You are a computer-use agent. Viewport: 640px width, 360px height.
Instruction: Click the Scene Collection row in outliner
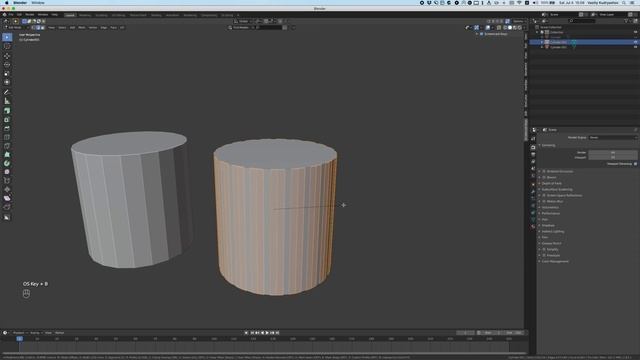click(584, 27)
